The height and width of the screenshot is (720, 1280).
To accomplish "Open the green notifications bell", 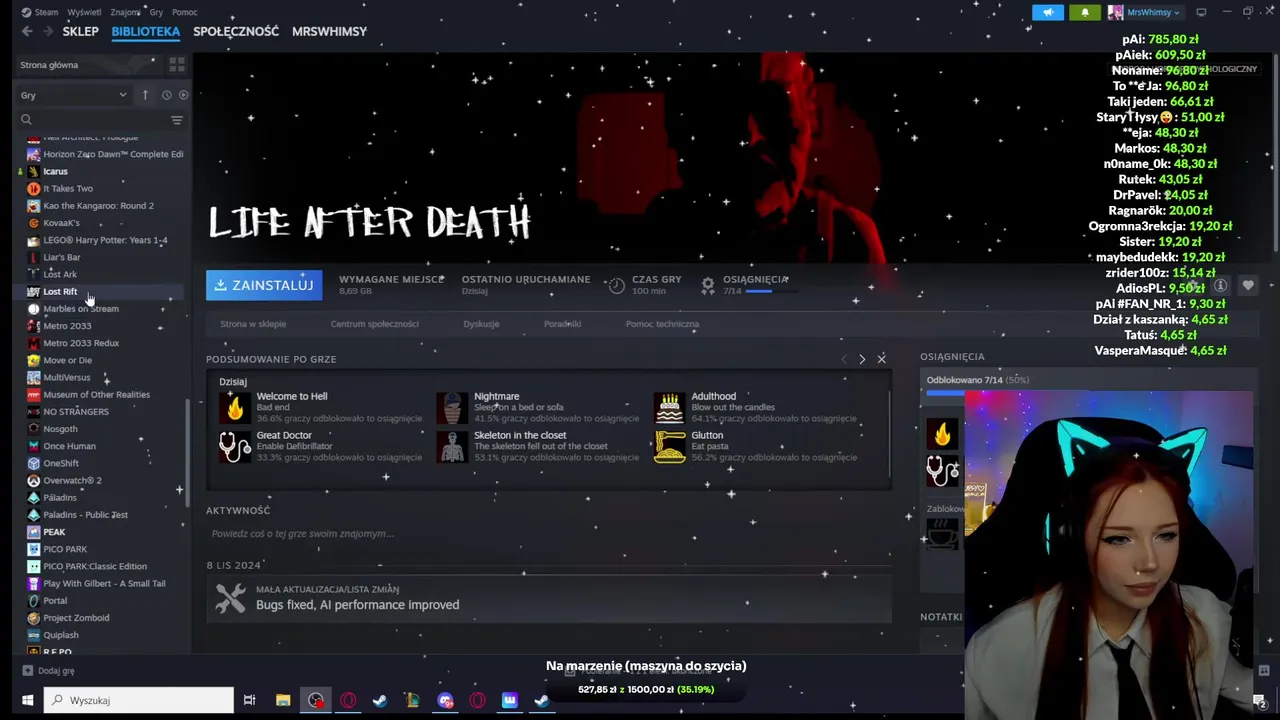I will (1085, 12).
